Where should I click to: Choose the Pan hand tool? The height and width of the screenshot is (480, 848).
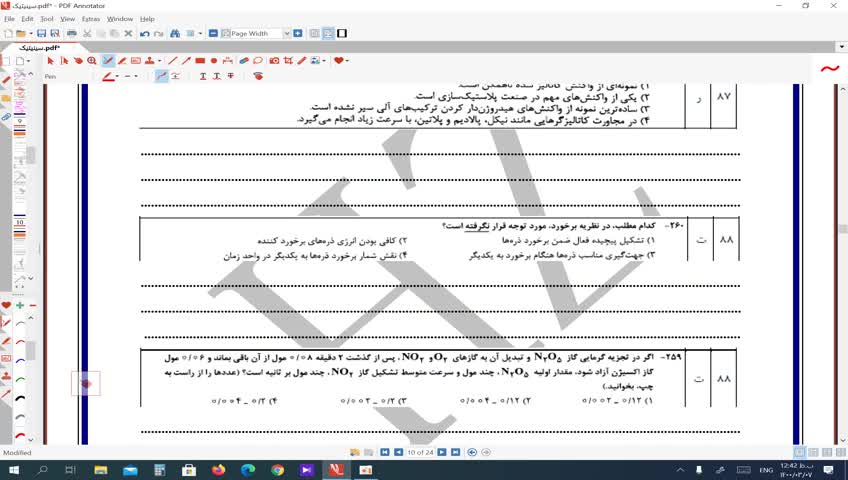point(78,61)
